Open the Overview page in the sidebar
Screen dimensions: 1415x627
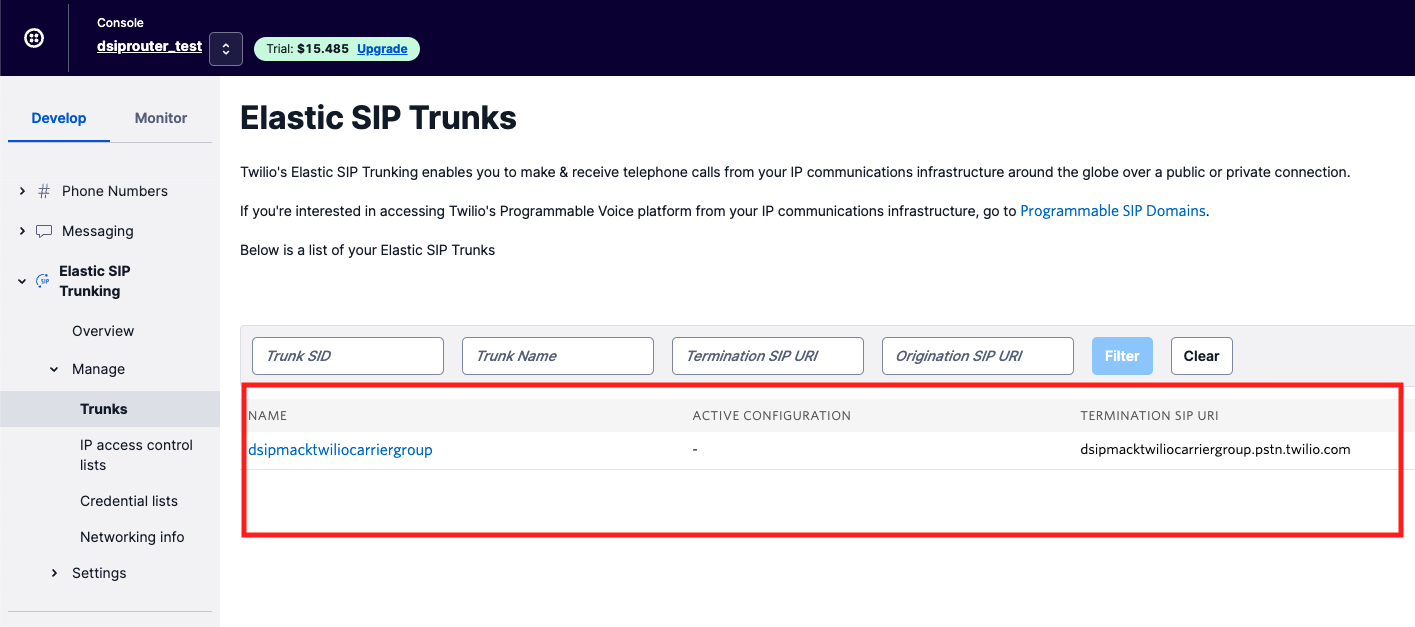click(x=103, y=330)
